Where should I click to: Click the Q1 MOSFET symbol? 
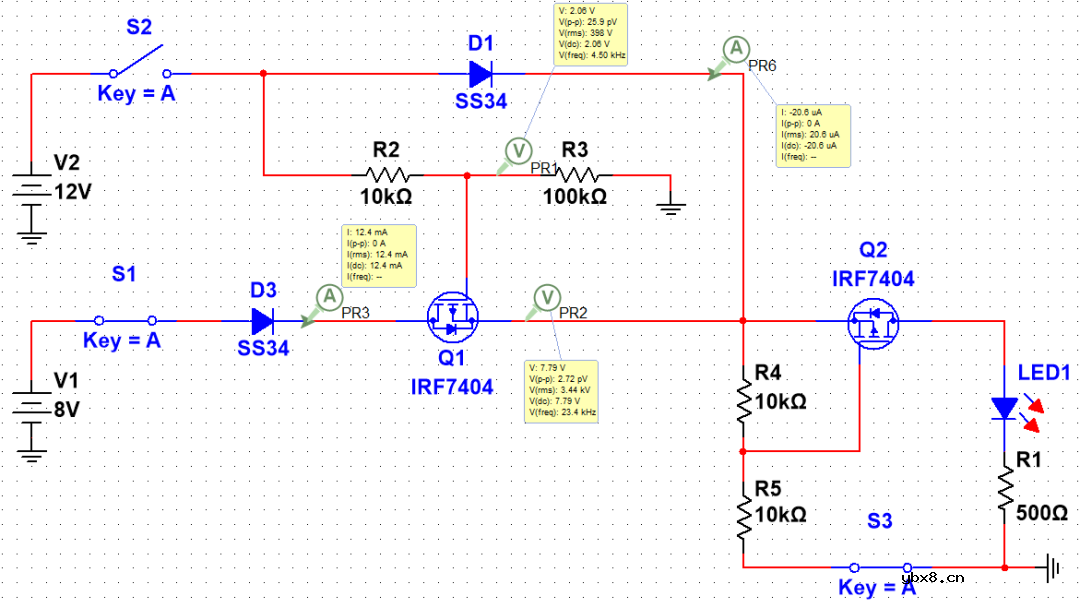point(453,320)
